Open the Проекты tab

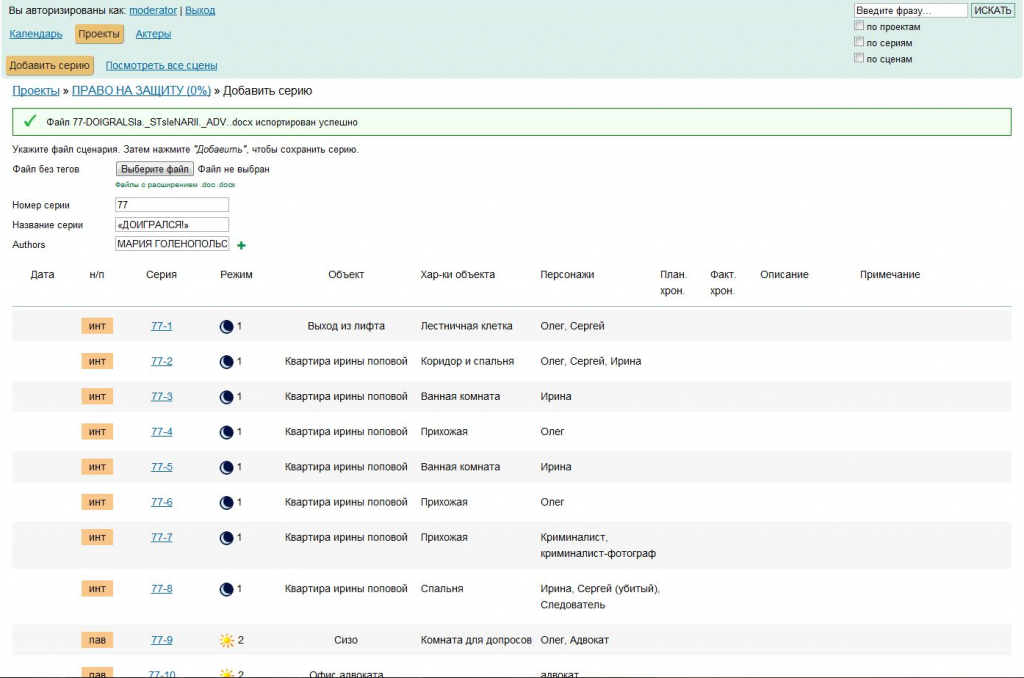click(99, 34)
